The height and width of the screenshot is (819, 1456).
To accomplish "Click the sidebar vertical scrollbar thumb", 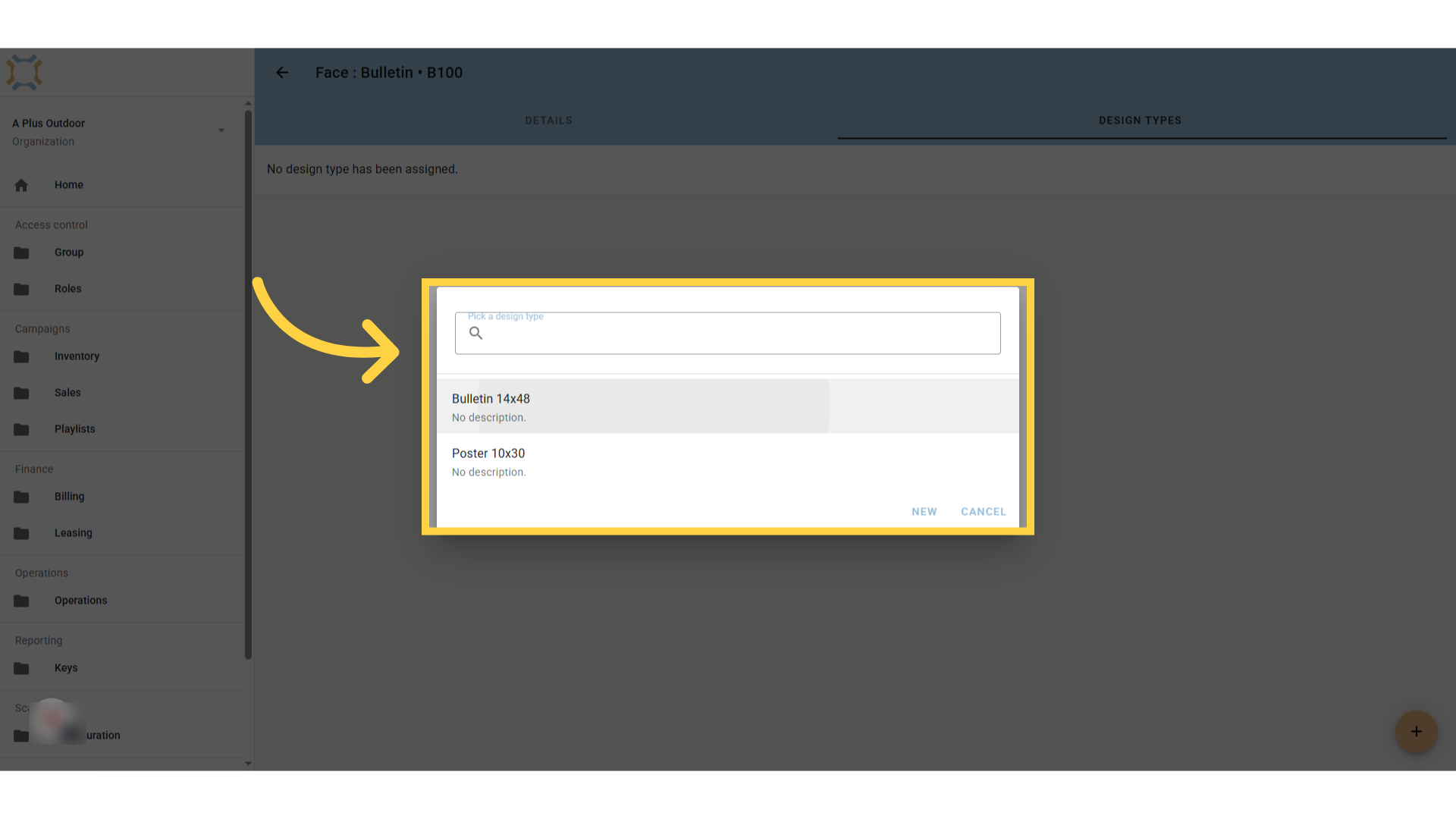I will [248, 385].
